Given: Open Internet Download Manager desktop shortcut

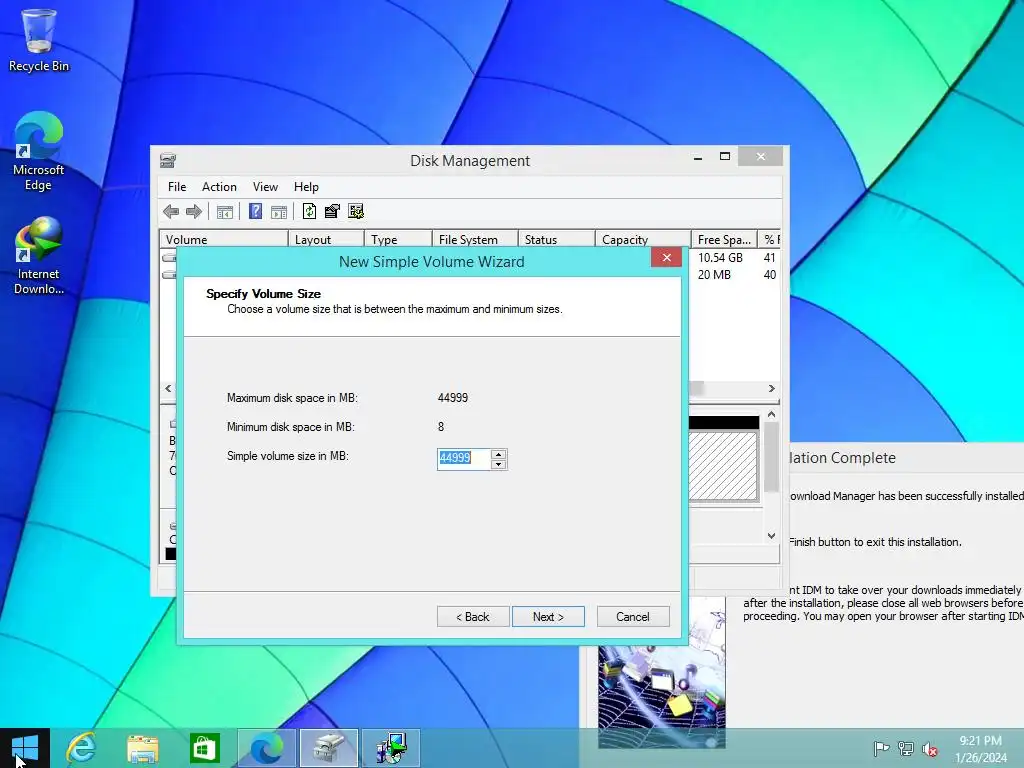Looking at the screenshot, I should point(39,255).
